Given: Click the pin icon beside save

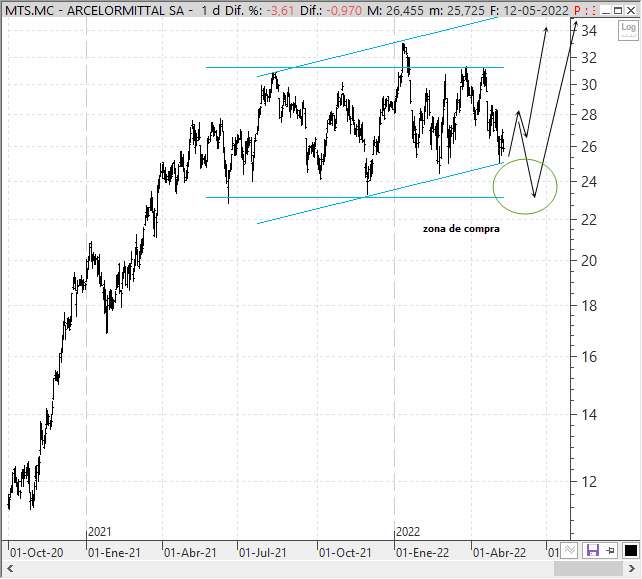Looking at the screenshot, I should (x=610, y=550).
